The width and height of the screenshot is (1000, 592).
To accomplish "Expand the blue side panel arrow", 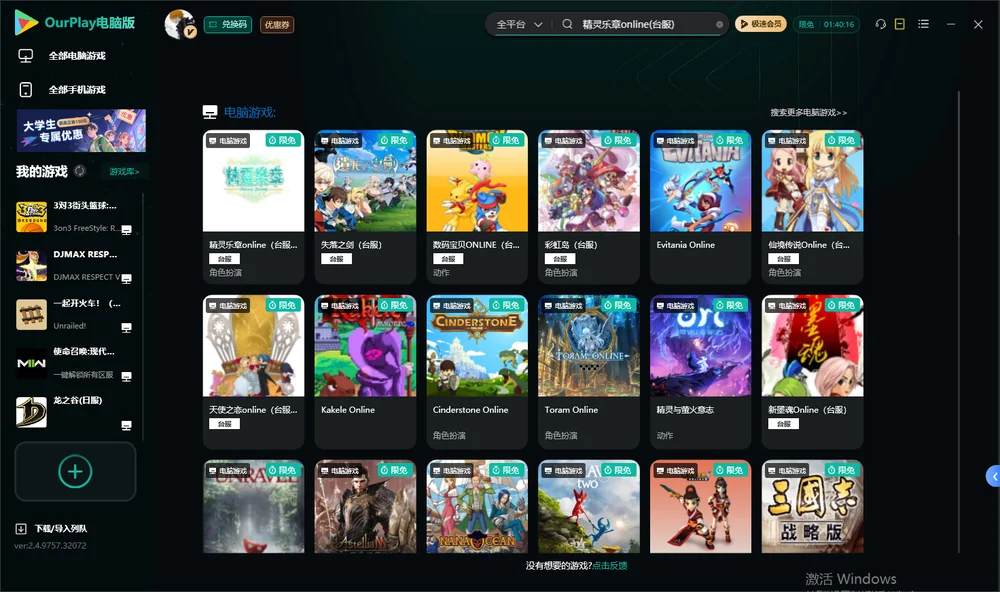I will click(x=993, y=477).
